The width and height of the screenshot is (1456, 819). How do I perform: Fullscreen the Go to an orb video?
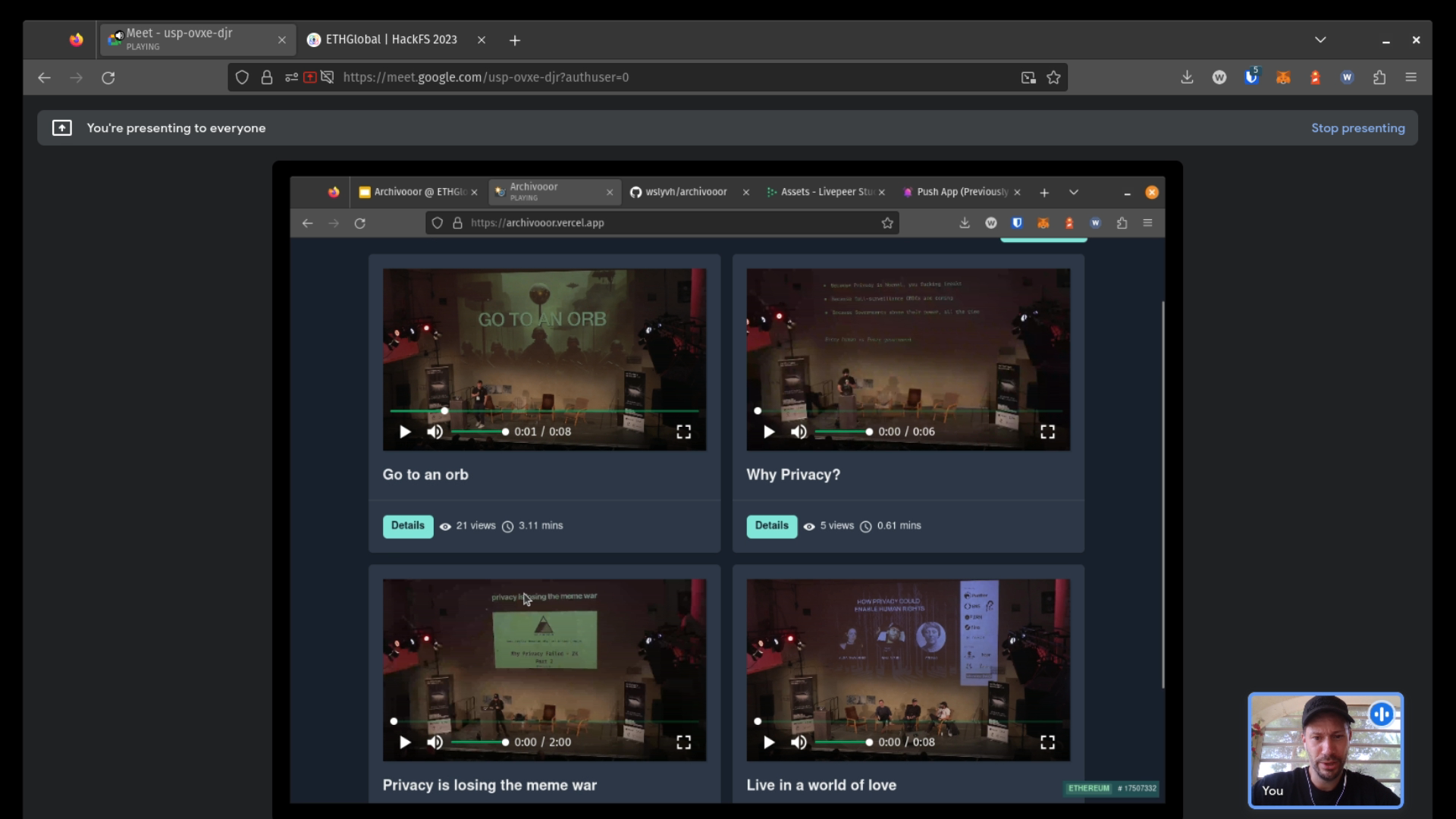(683, 431)
